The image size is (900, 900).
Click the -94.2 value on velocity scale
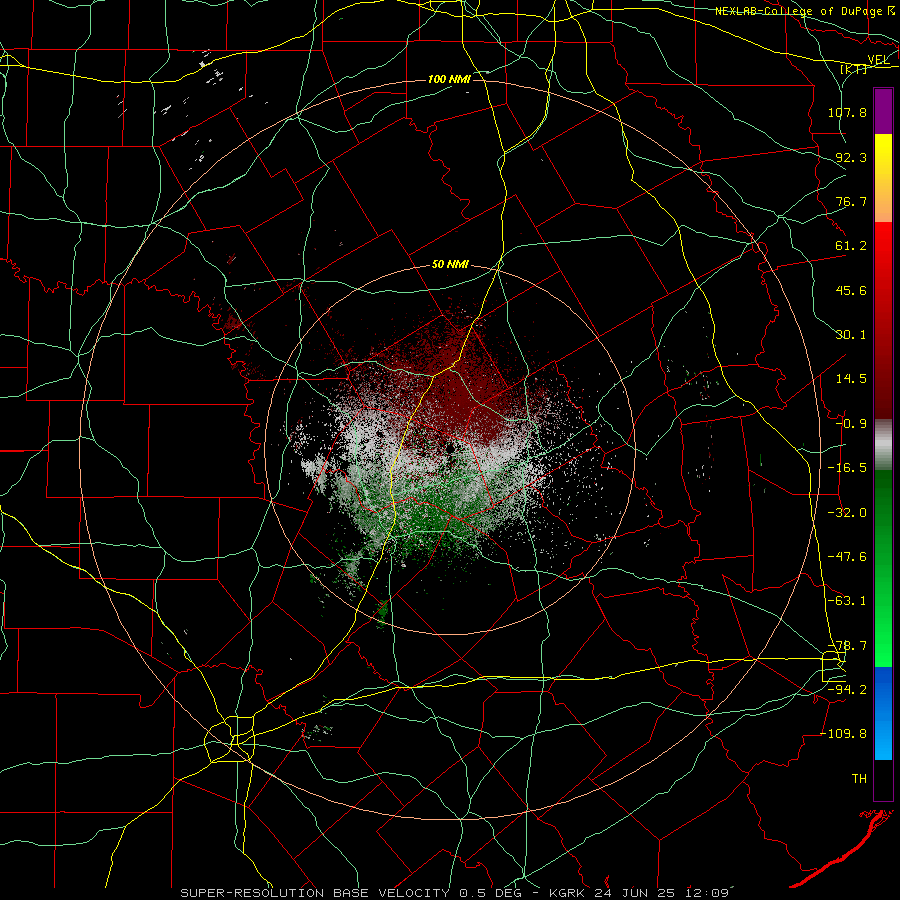click(847, 690)
